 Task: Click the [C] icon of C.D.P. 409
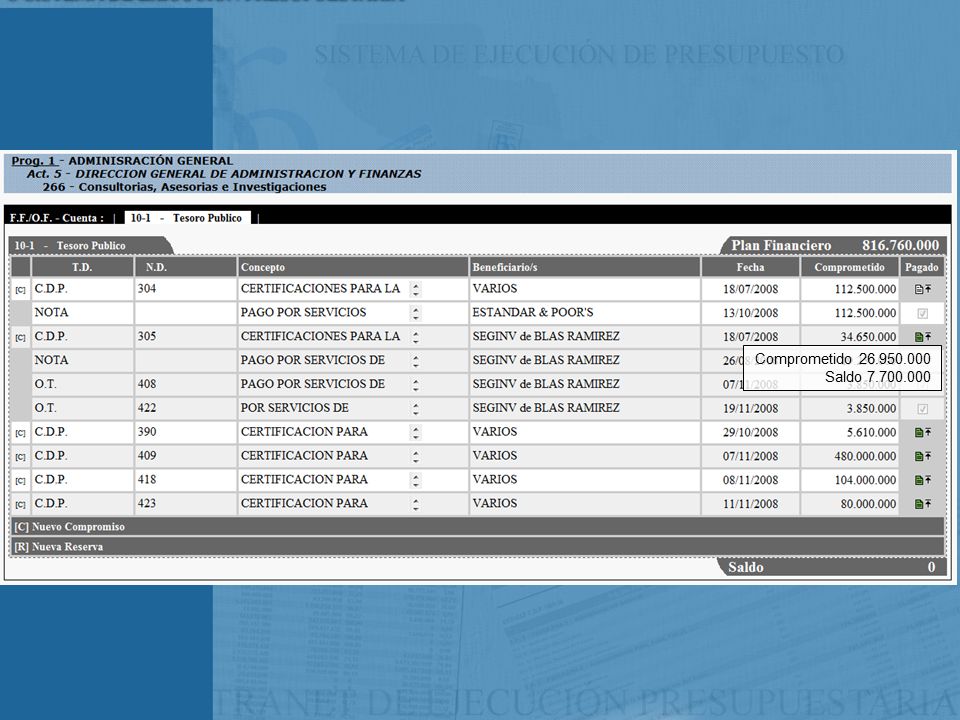pos(20,457)
